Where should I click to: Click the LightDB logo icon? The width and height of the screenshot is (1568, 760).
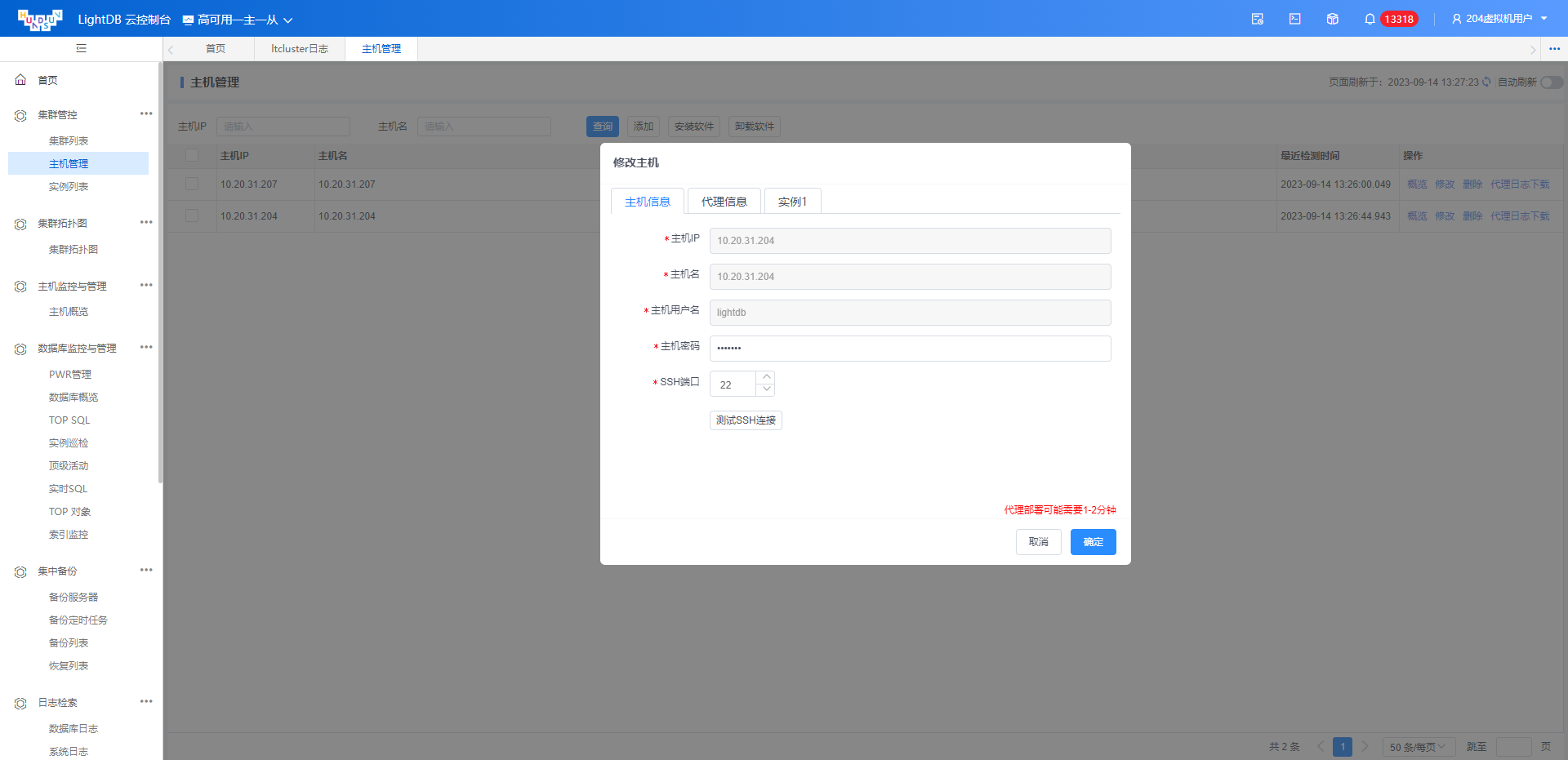pyautogui.click(x=40, y=19)
